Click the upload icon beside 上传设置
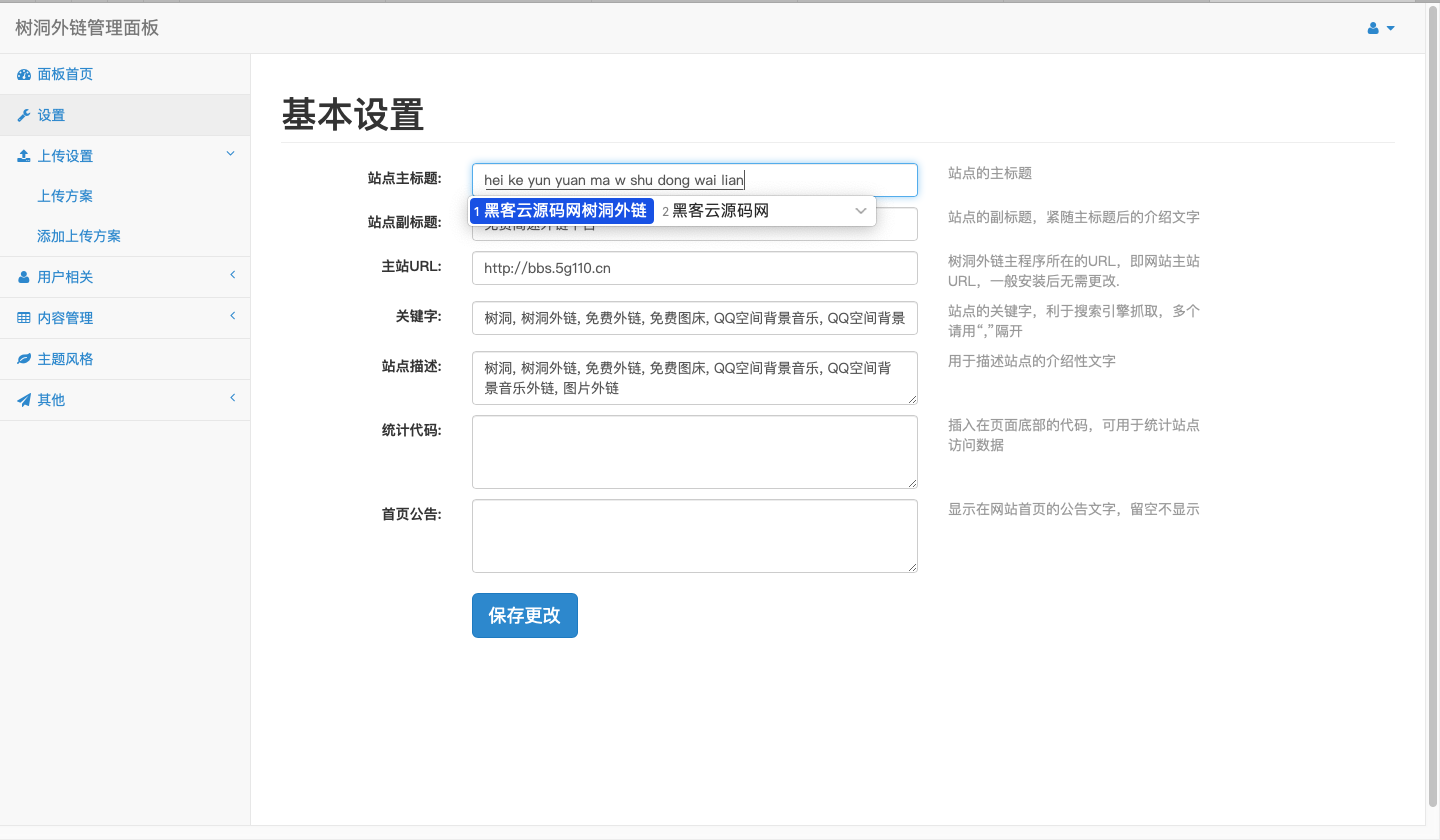The image size is (1440, 840). click(24, 156)
